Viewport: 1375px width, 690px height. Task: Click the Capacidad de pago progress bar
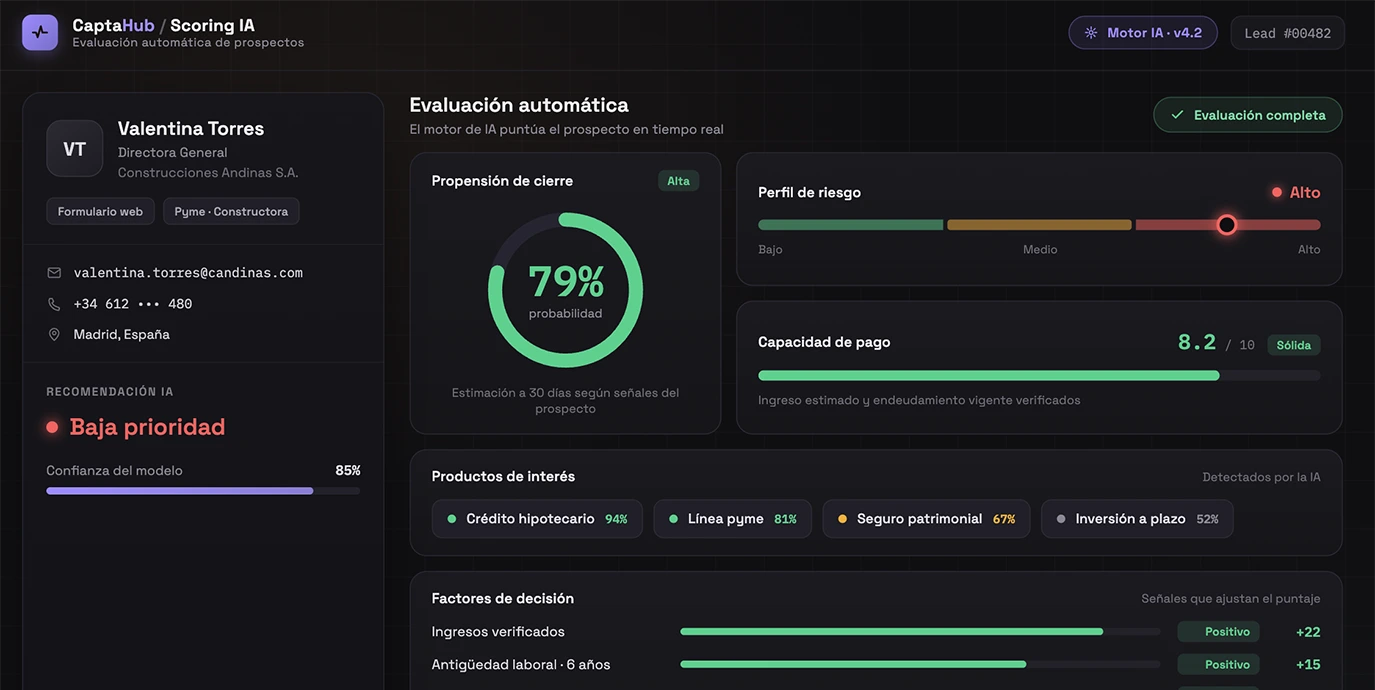(1039, 376)
